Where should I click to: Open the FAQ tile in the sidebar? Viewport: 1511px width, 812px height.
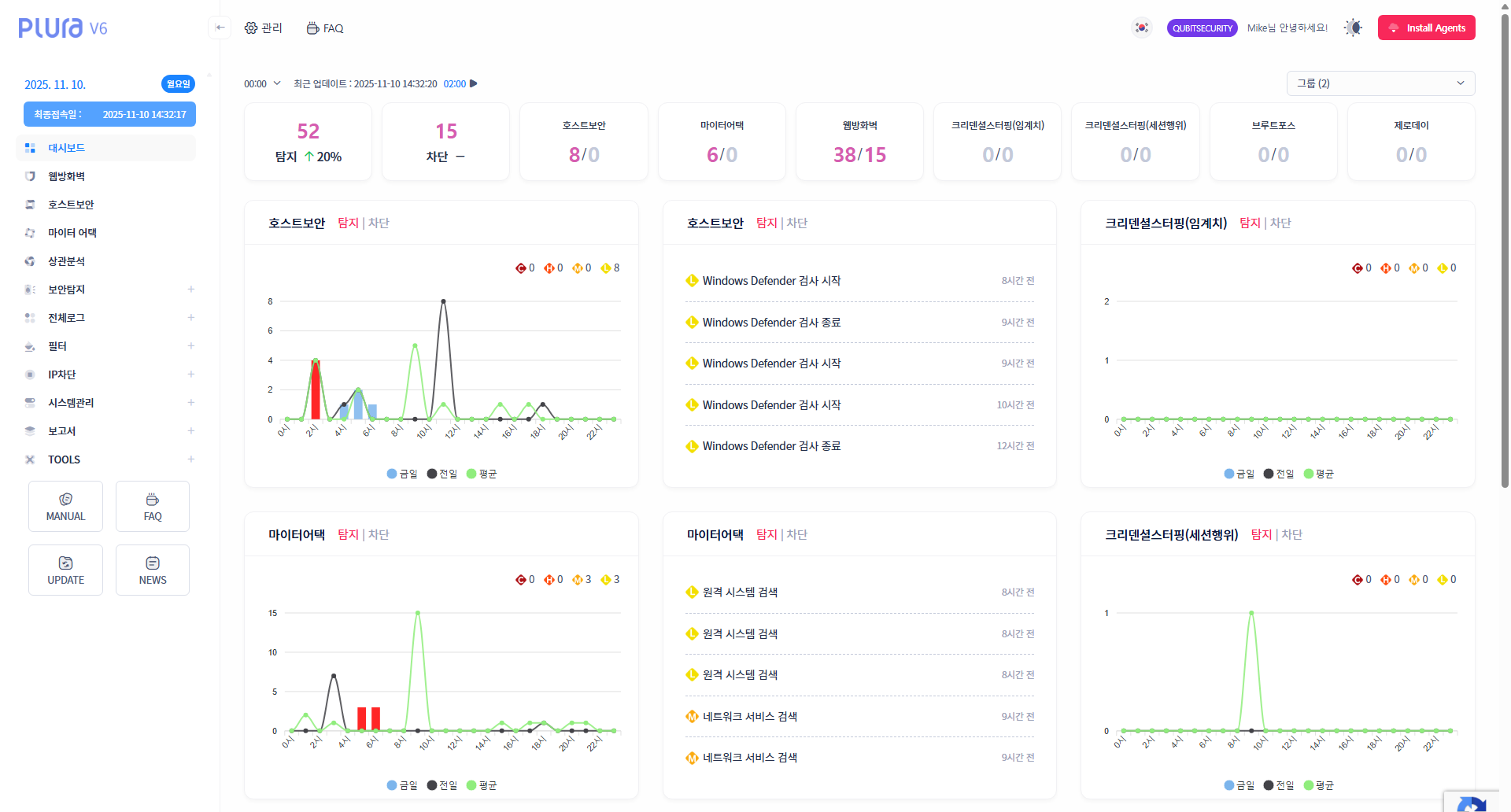(x=153, y=507)
